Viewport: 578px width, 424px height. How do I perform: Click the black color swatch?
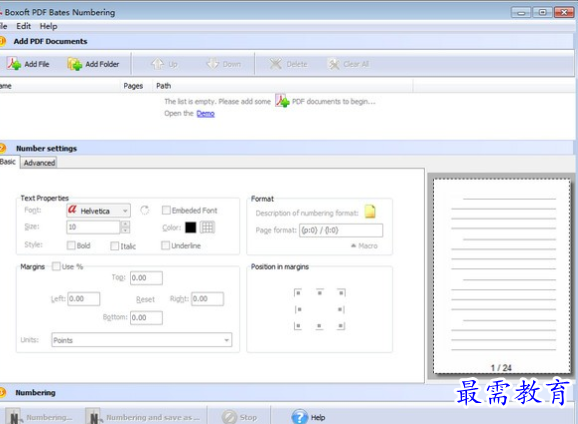pyautogui.click(x=191, y=227)
